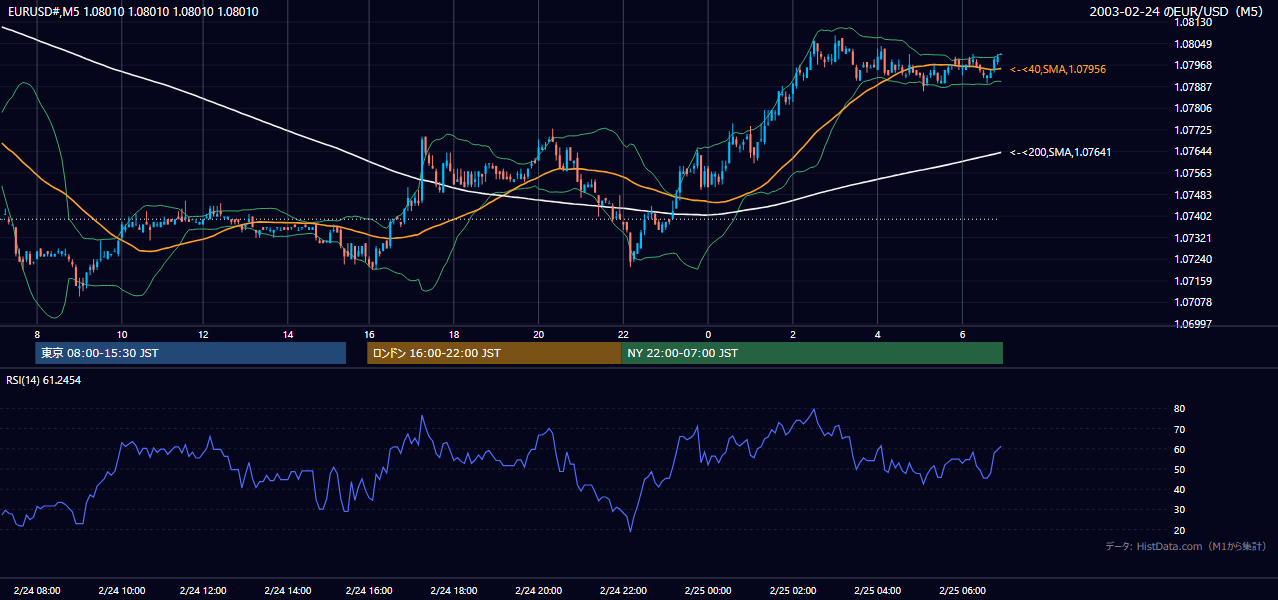
Task: Click hour label 18 under the price chart
Action: click(x=454, y=334)
